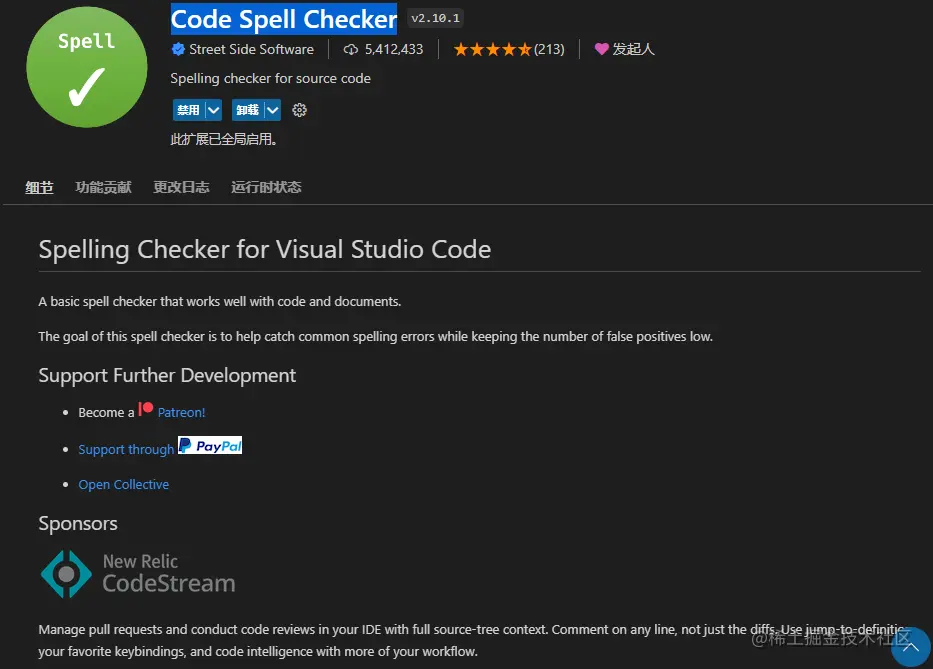Switch to the 功能贡献 tab

coord(103,187)
